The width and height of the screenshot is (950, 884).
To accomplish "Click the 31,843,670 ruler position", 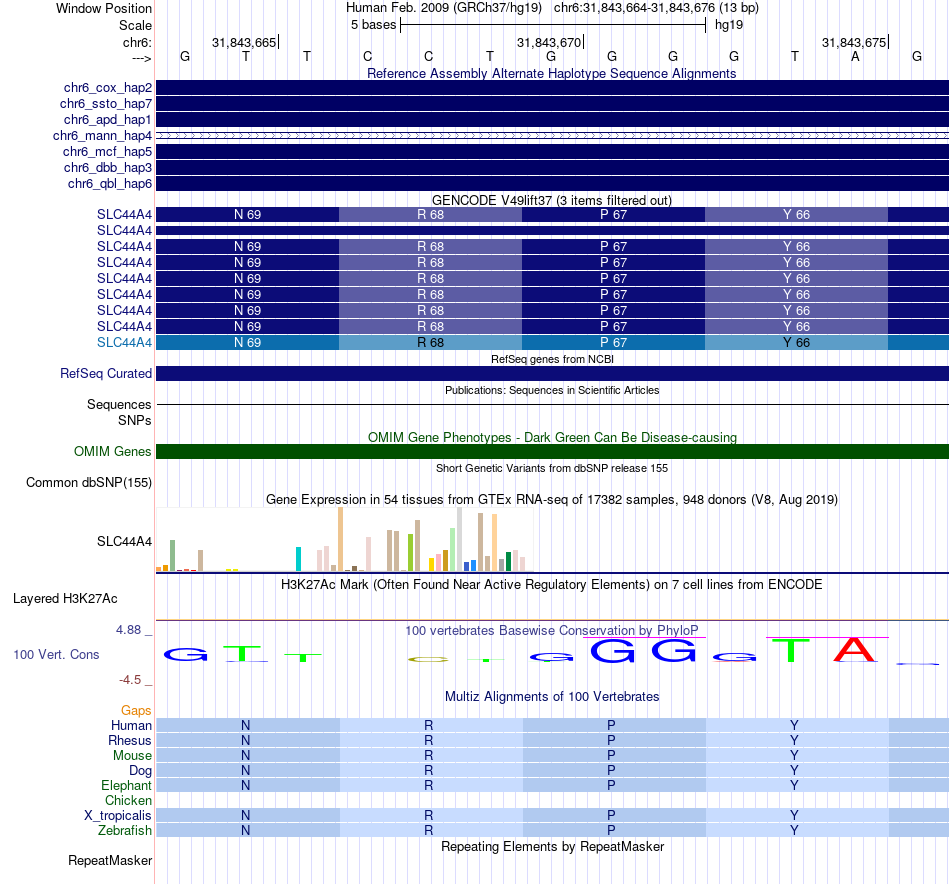I will pyautogui.click(x=548, y=42).
